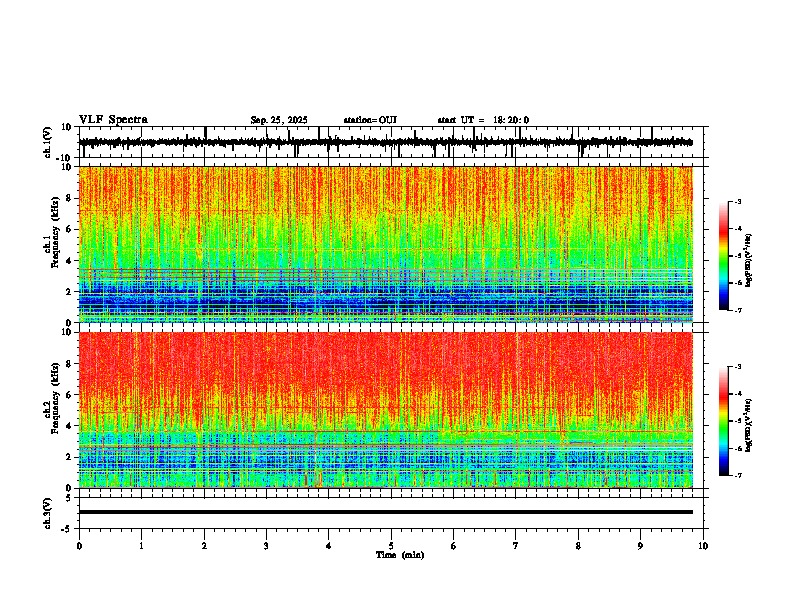Click the "6" kHz tick on ch.2 spectrogram axis
Image resolution: width=792 pixels, height=612 pixels.
point(70,395)
